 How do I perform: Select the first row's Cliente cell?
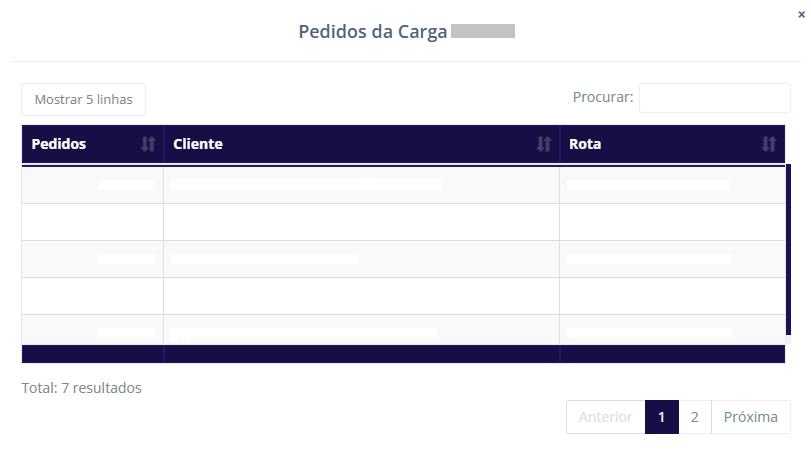[x=361, y=185]
